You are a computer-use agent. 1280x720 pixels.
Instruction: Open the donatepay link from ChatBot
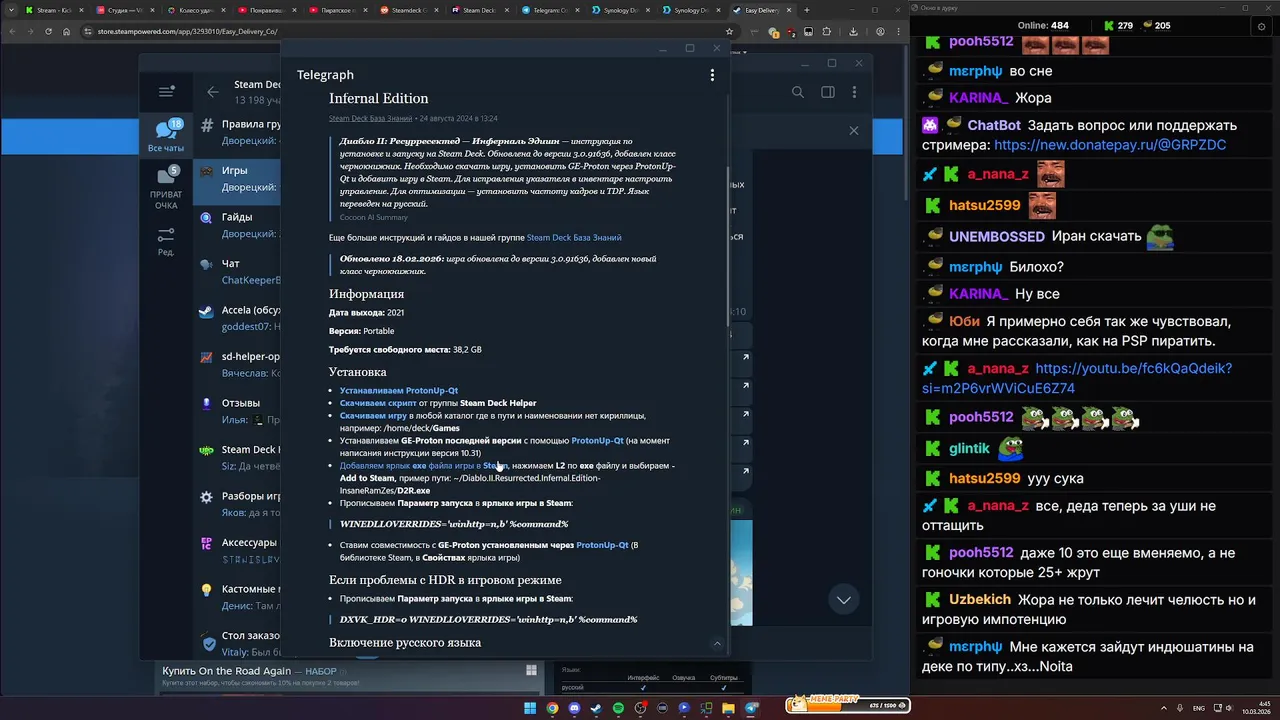1109,145
